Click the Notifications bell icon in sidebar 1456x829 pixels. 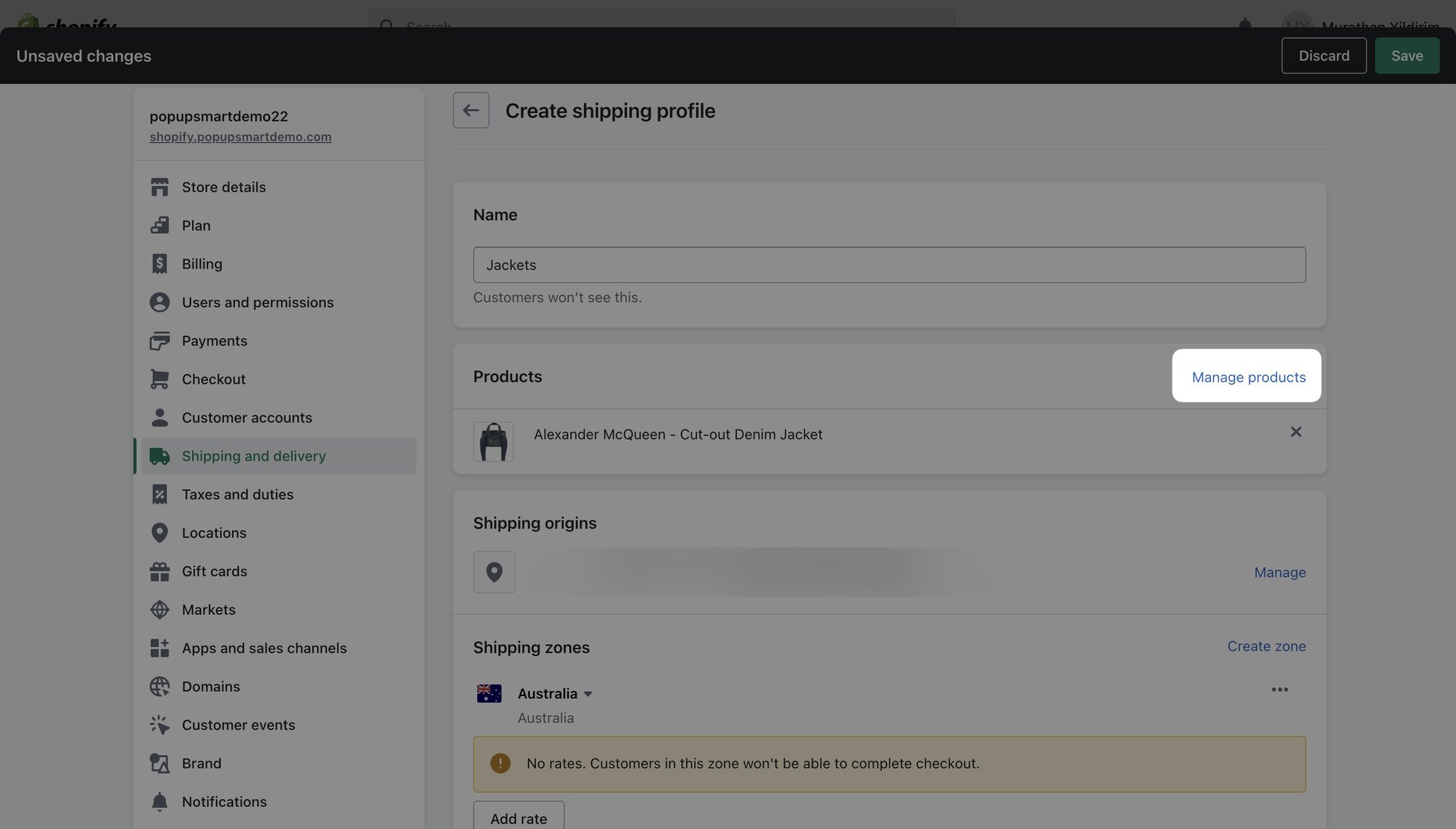pyautogui.click(x=159, y=801)
